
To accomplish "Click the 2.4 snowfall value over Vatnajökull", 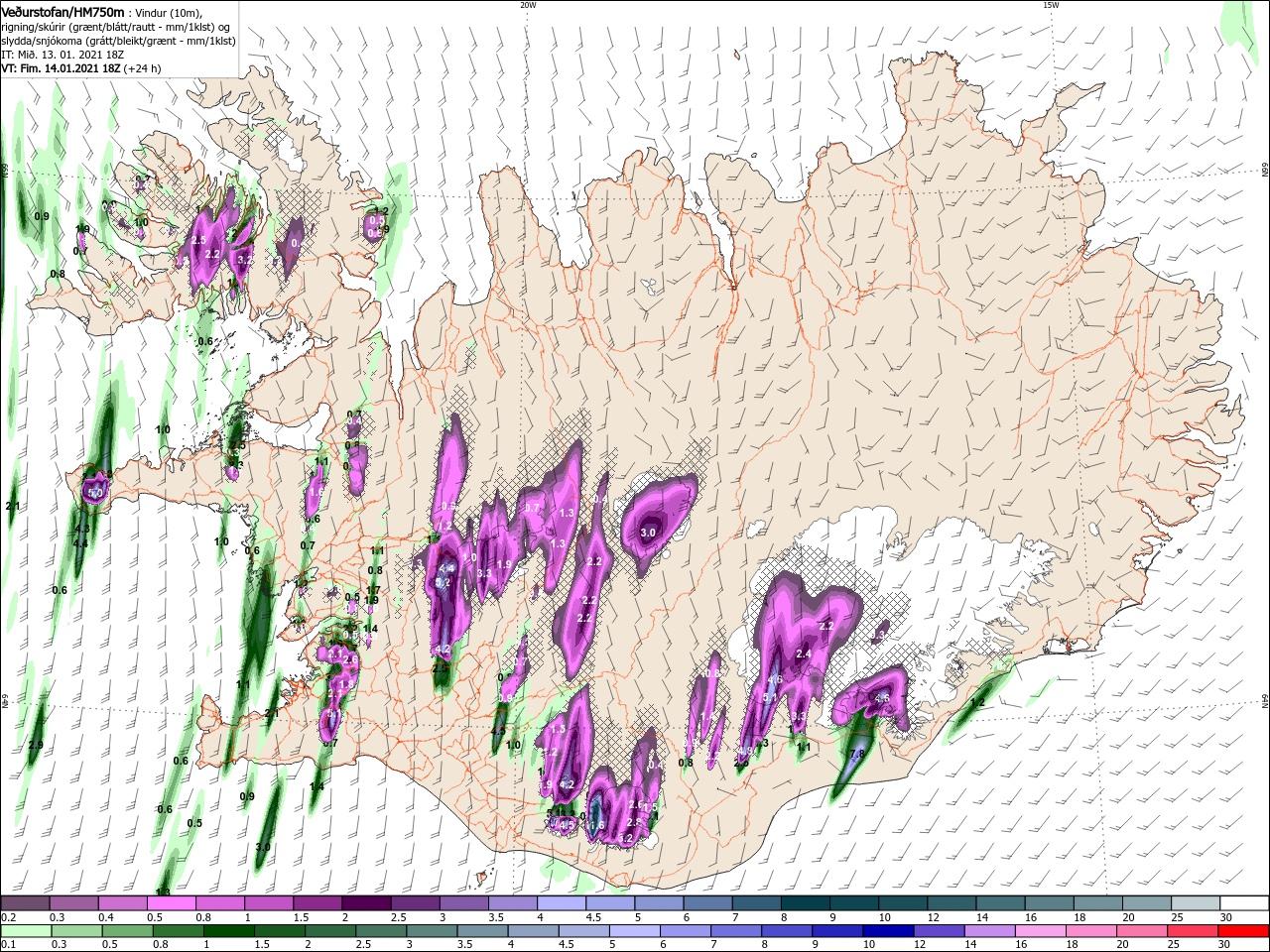I will coord(804,654).
